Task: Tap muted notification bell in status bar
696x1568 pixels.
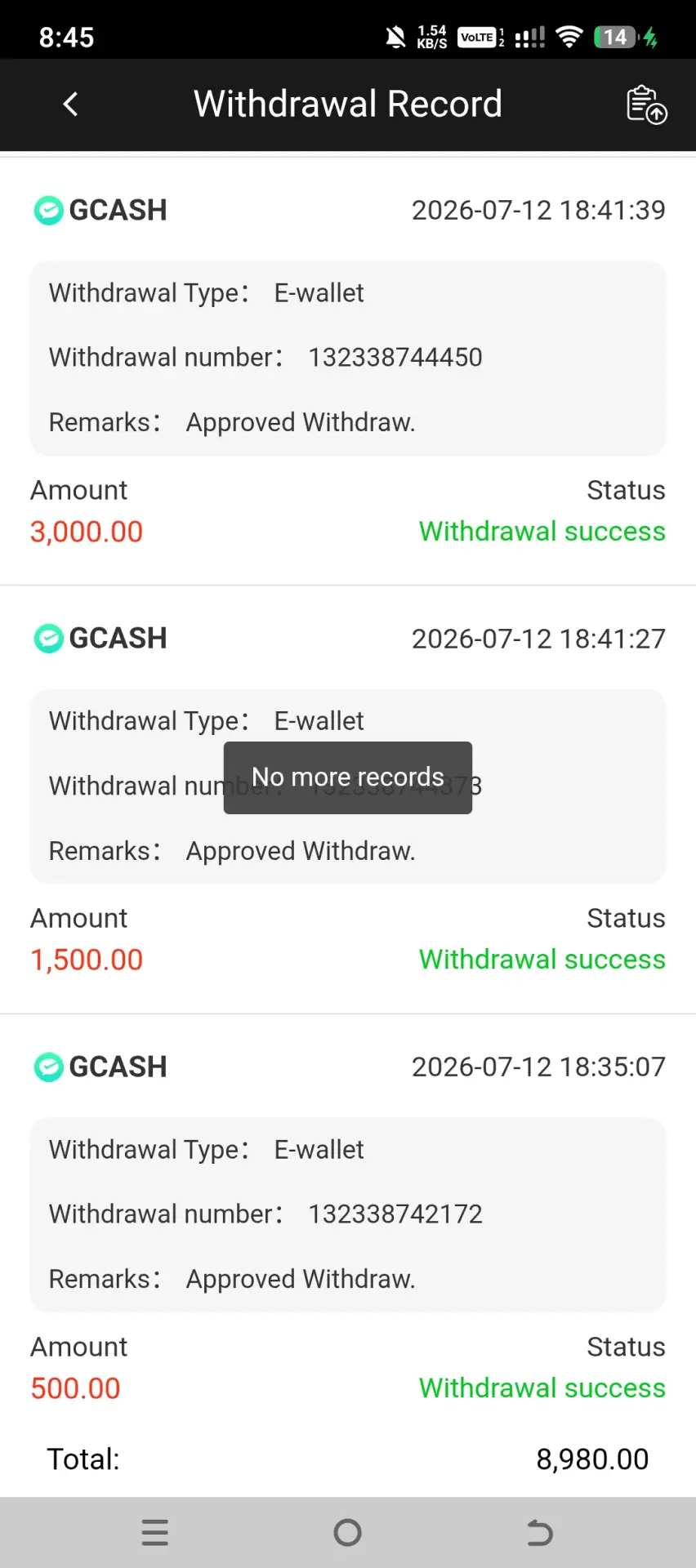Action: 395,37
